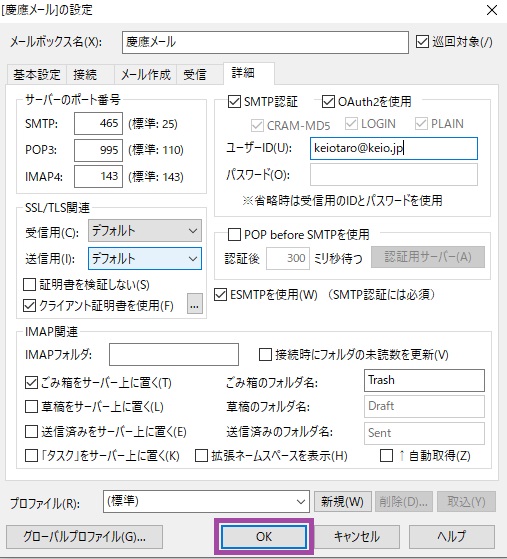Click the OK button
This screenshot has width=507, height=559.
(x=264, y=537)
